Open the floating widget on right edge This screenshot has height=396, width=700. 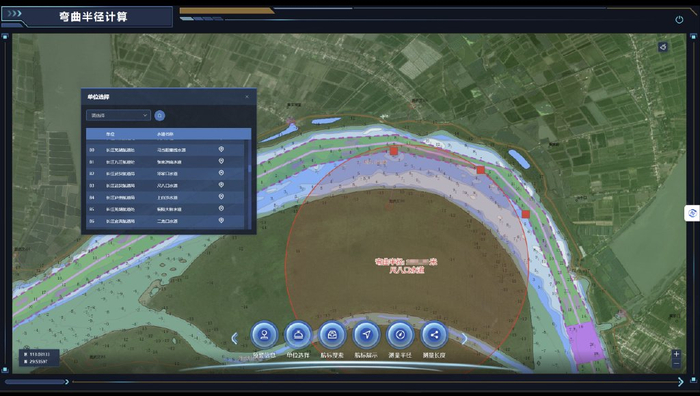pyautogui.click(x=692, y=213)
